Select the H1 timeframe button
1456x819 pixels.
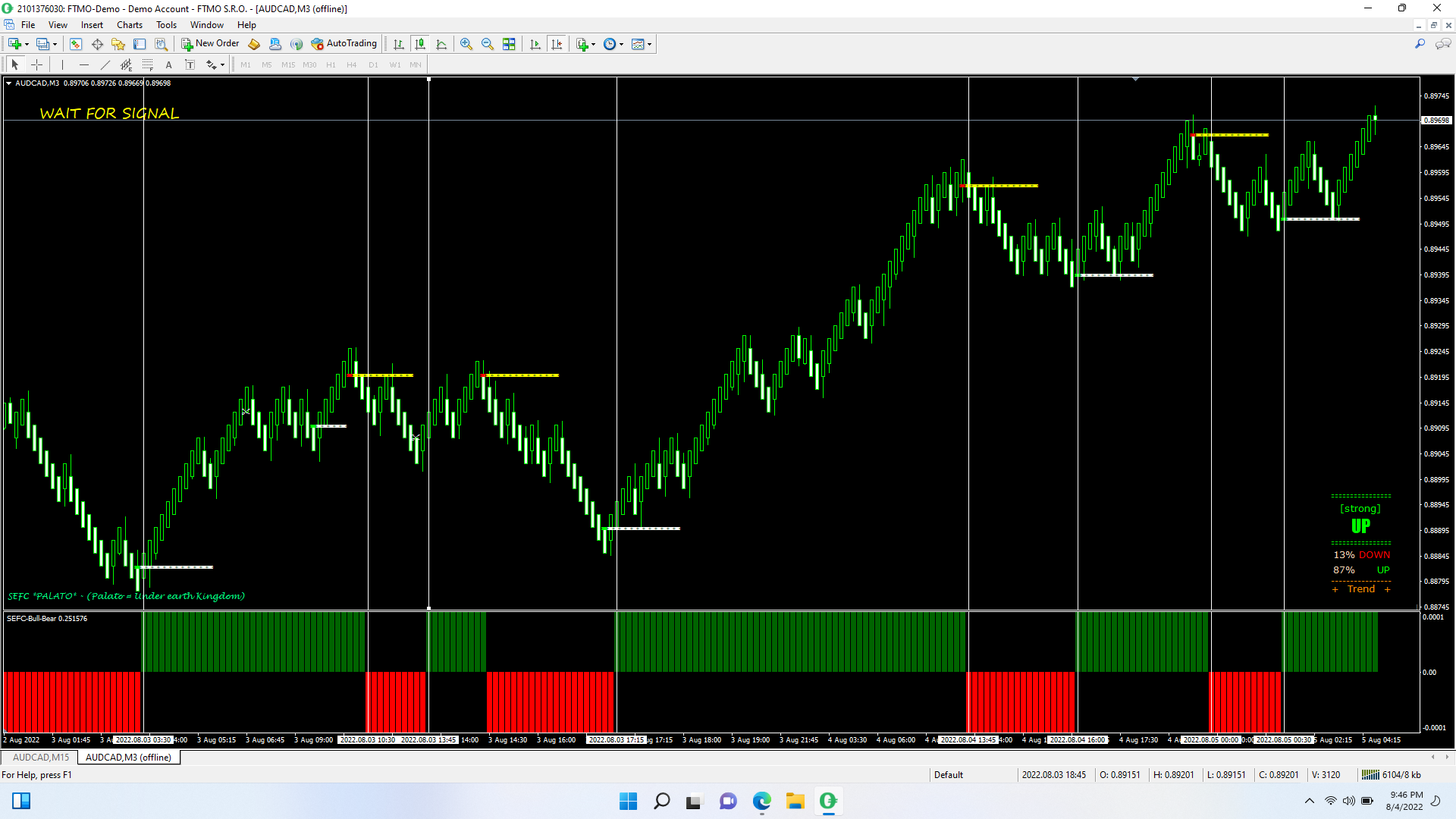(331, 64)
